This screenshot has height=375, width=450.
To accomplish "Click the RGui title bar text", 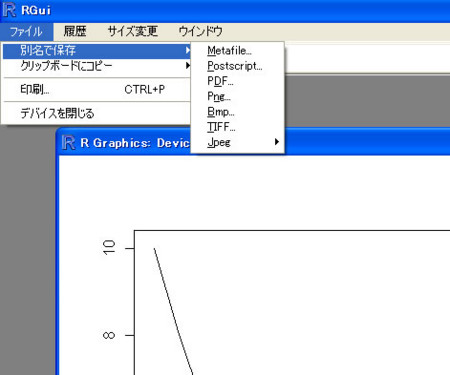I will (36, 10).
